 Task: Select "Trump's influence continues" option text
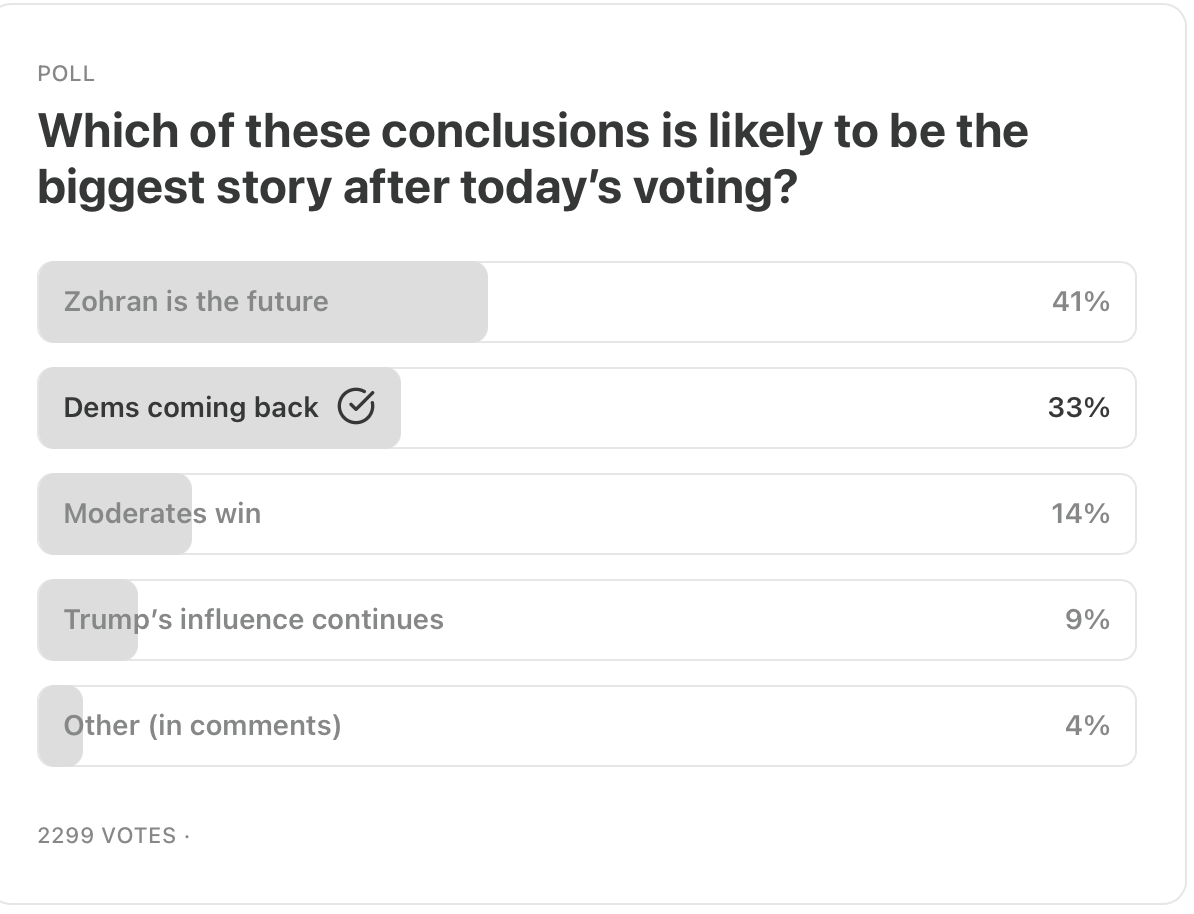pyautogui.click(x=254, y=620)
